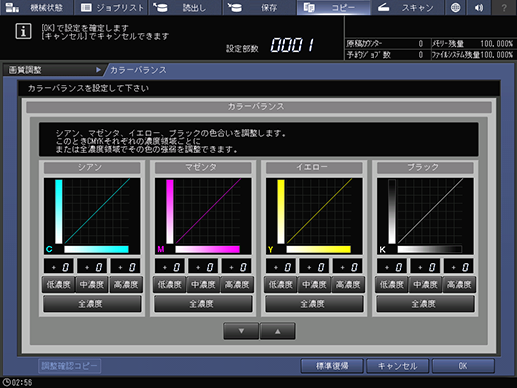The height and width of the screenshot is (388, 517).
Task: Click the カラーバランス panel title bar
Action: pyautogui.click(x=259, y=107)
